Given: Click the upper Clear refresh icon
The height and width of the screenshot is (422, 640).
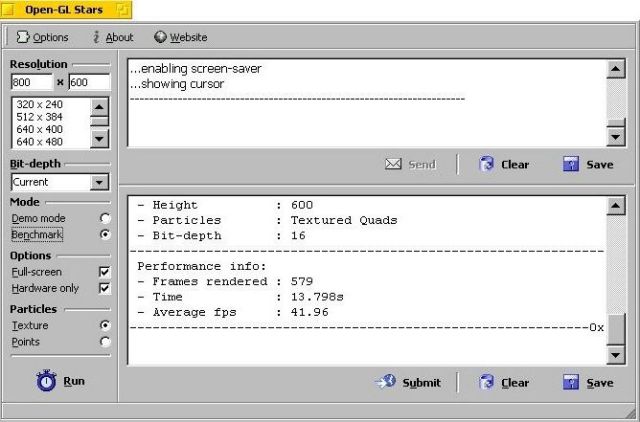Looking at the screenshot, I should pos(487,164).
